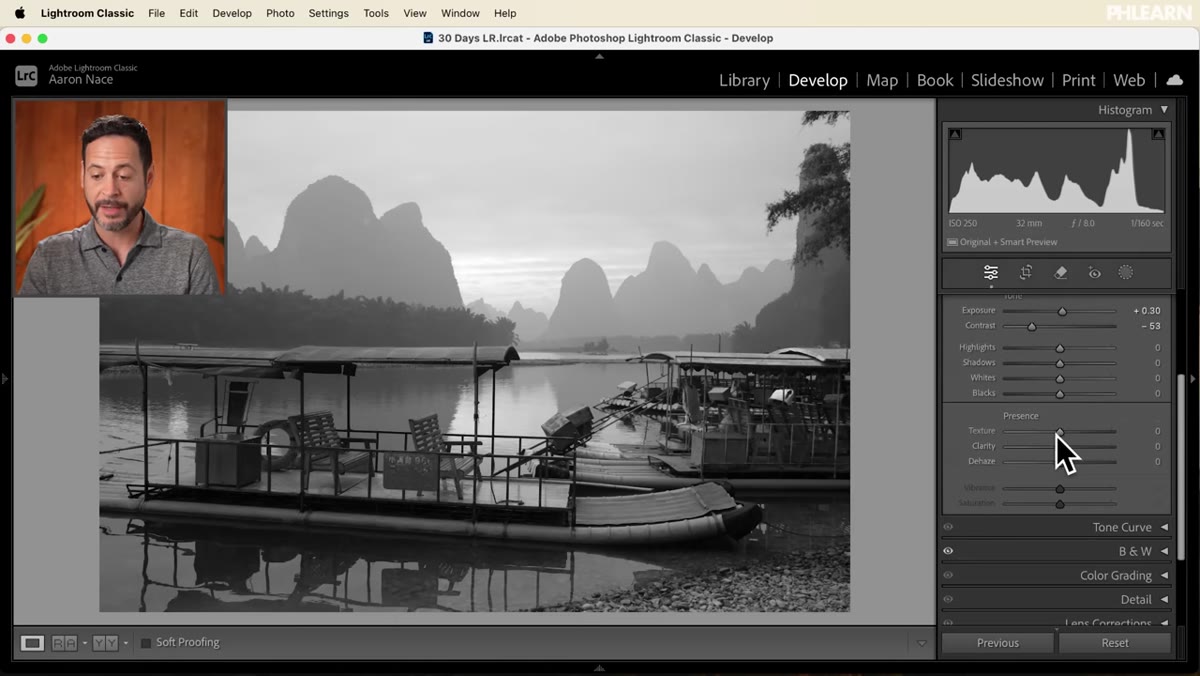This screenshot has height=676, width=1200.
Task: Expand the B & W panel
Action: (1164, 551)
